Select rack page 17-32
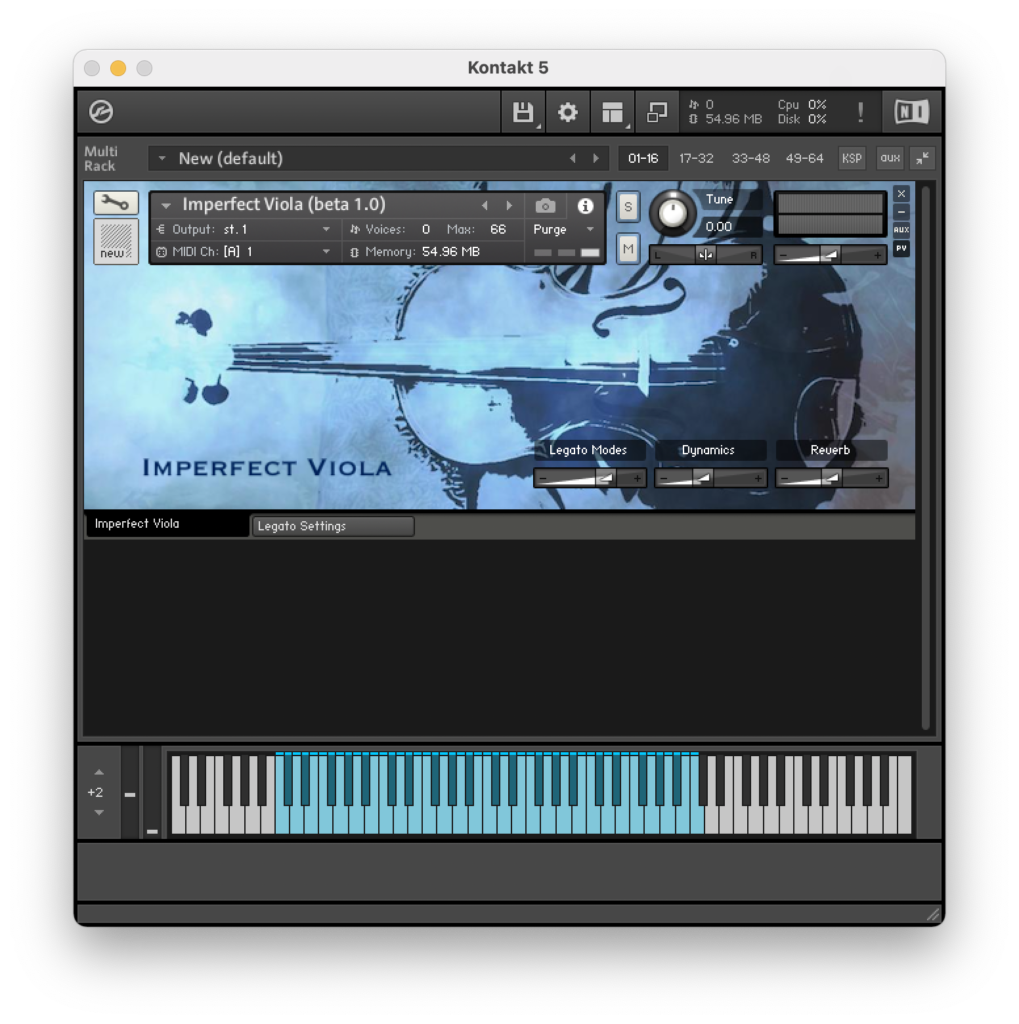The height and width of the screenshot is (1024, 1019). point(696,158)
